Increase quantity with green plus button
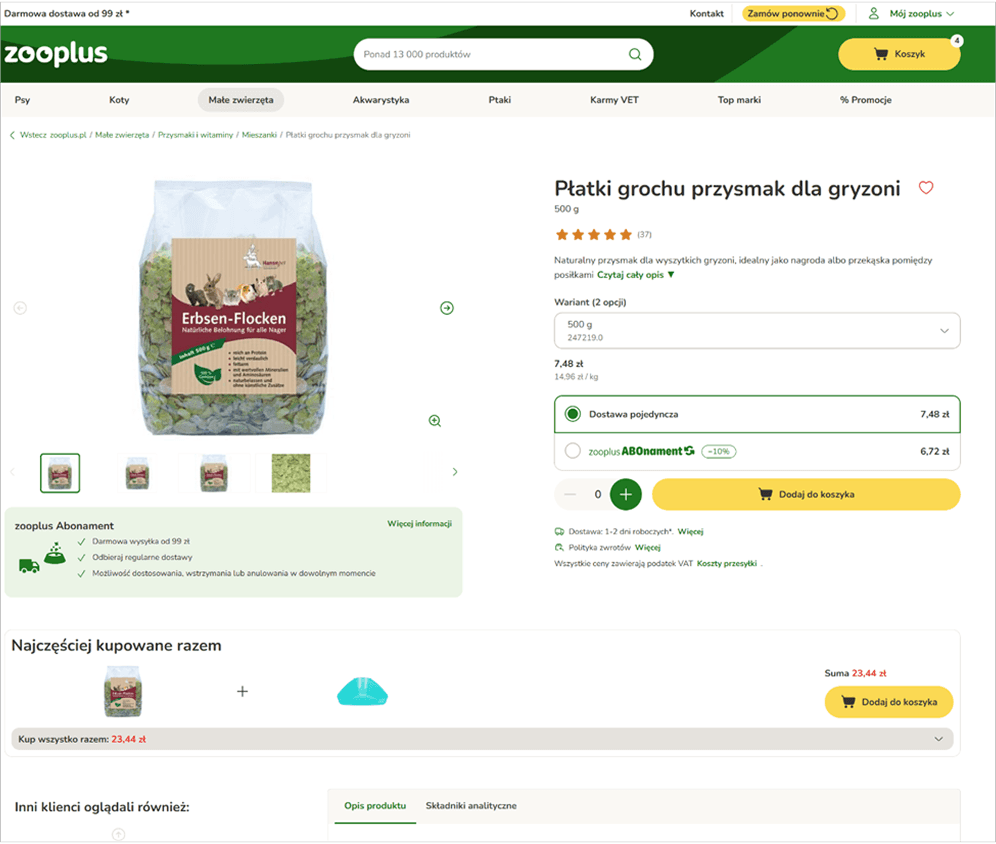 626,495
